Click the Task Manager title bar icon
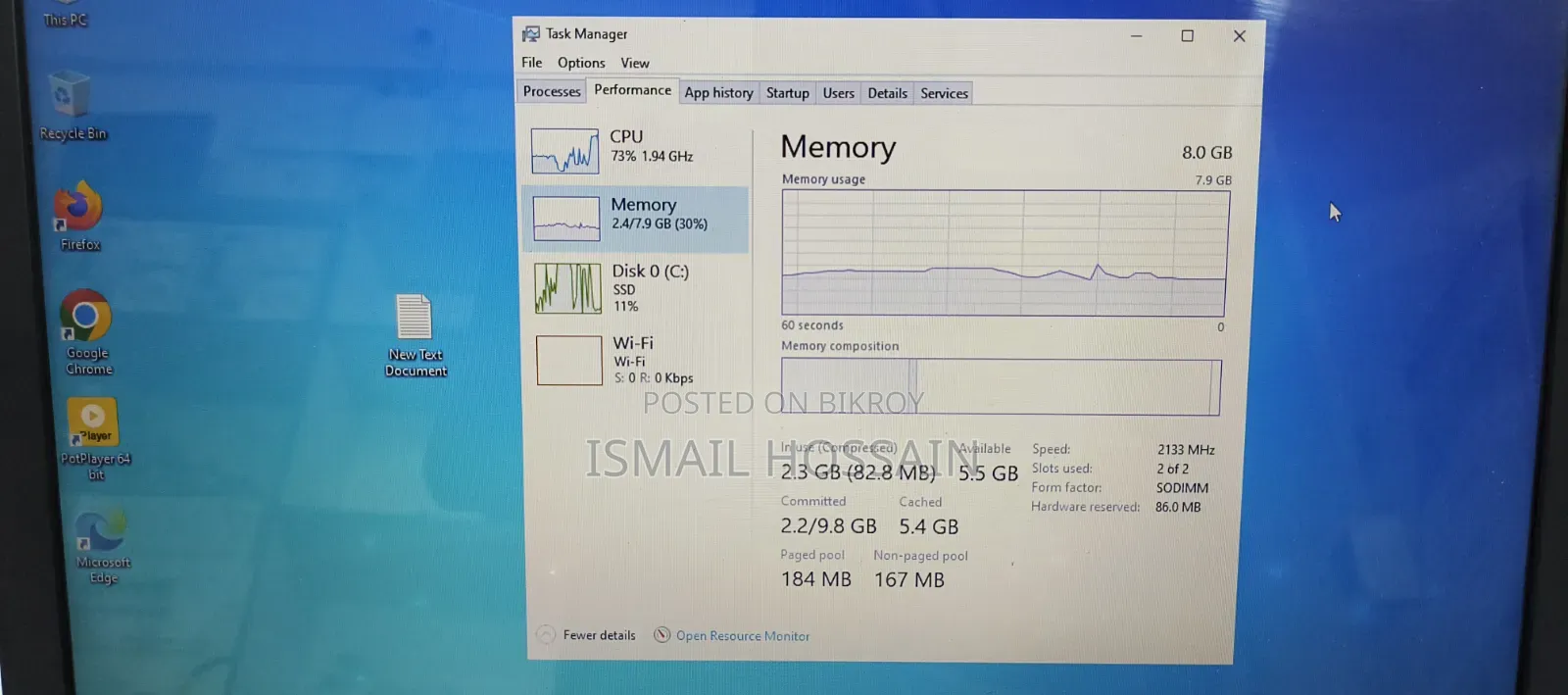 click(x=530, y=34)
